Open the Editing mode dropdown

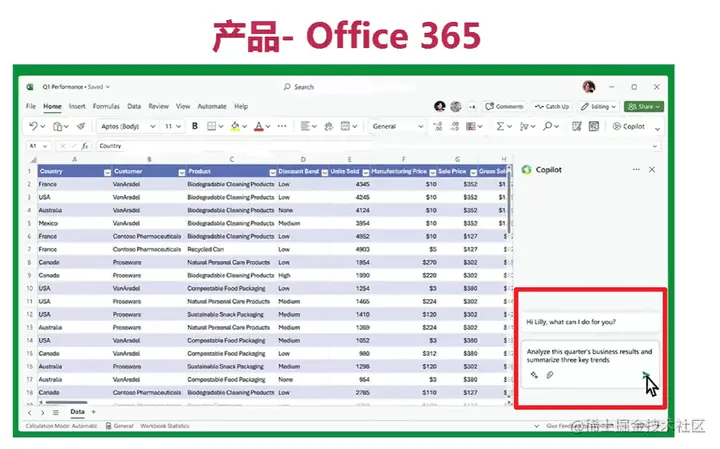598,107
